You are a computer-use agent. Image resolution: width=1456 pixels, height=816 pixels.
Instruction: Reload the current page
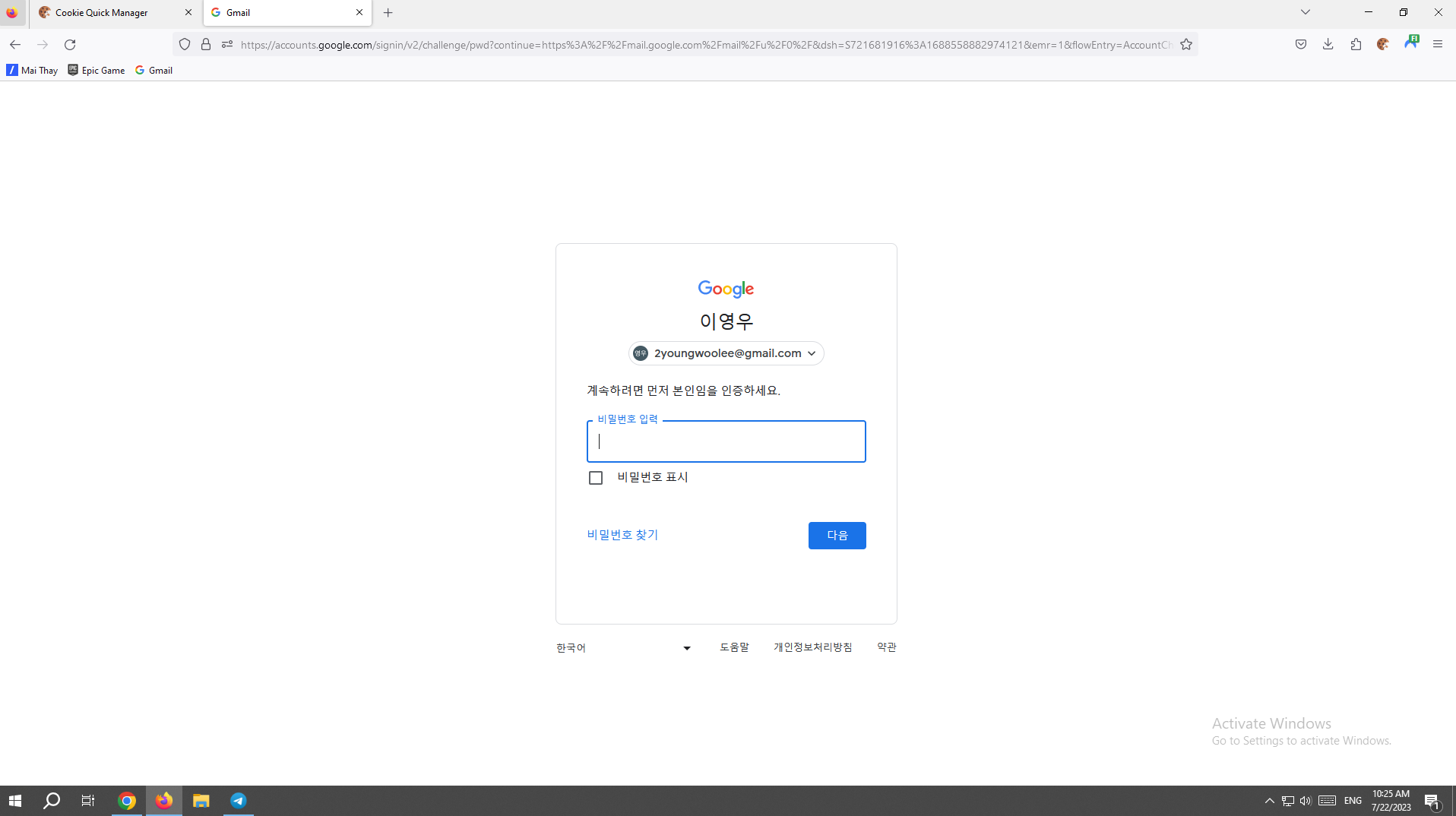pos(70,44)
